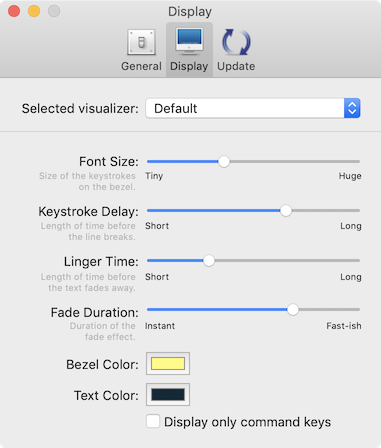Open the Selected visualizer dropdown arrows
This screenshot has height=448, width=381.
pyautogui.click(x=352, y=108)
